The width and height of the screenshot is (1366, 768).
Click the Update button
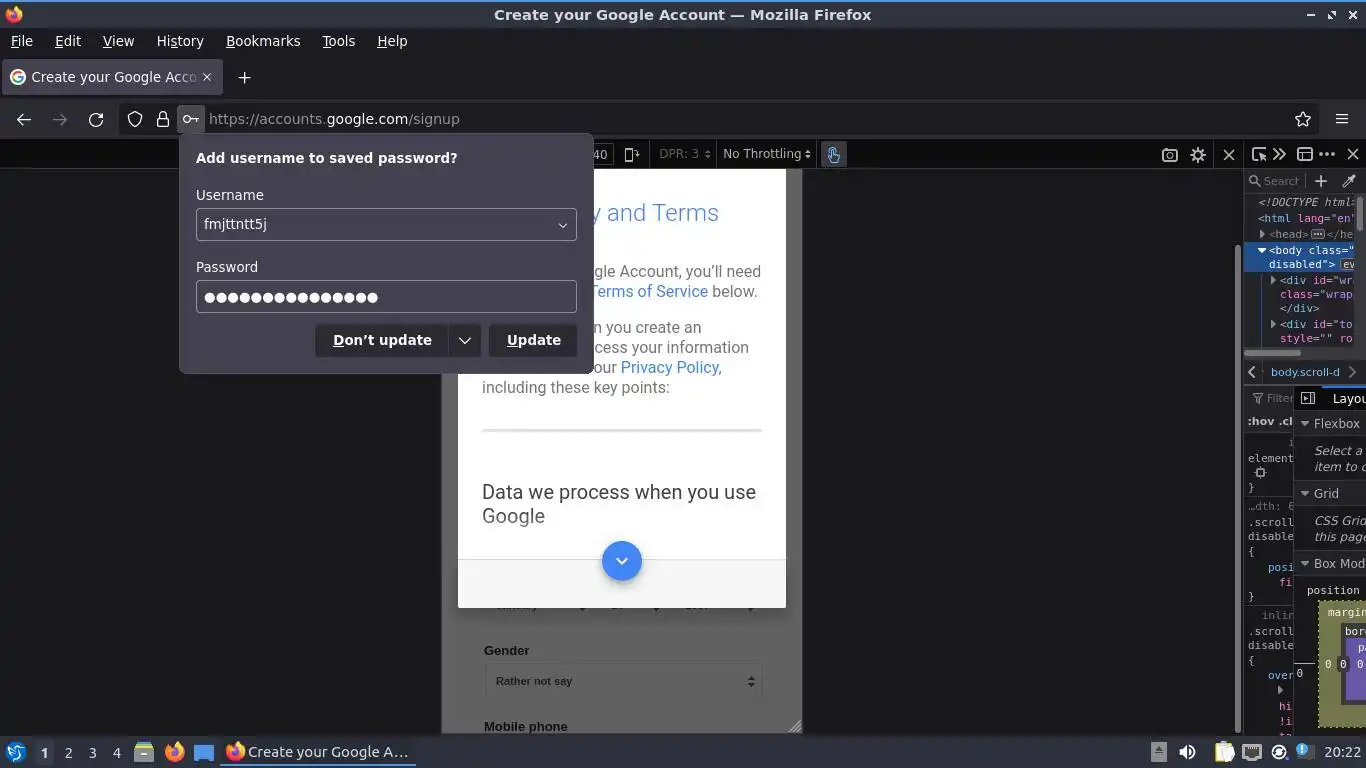coord(534,340)
